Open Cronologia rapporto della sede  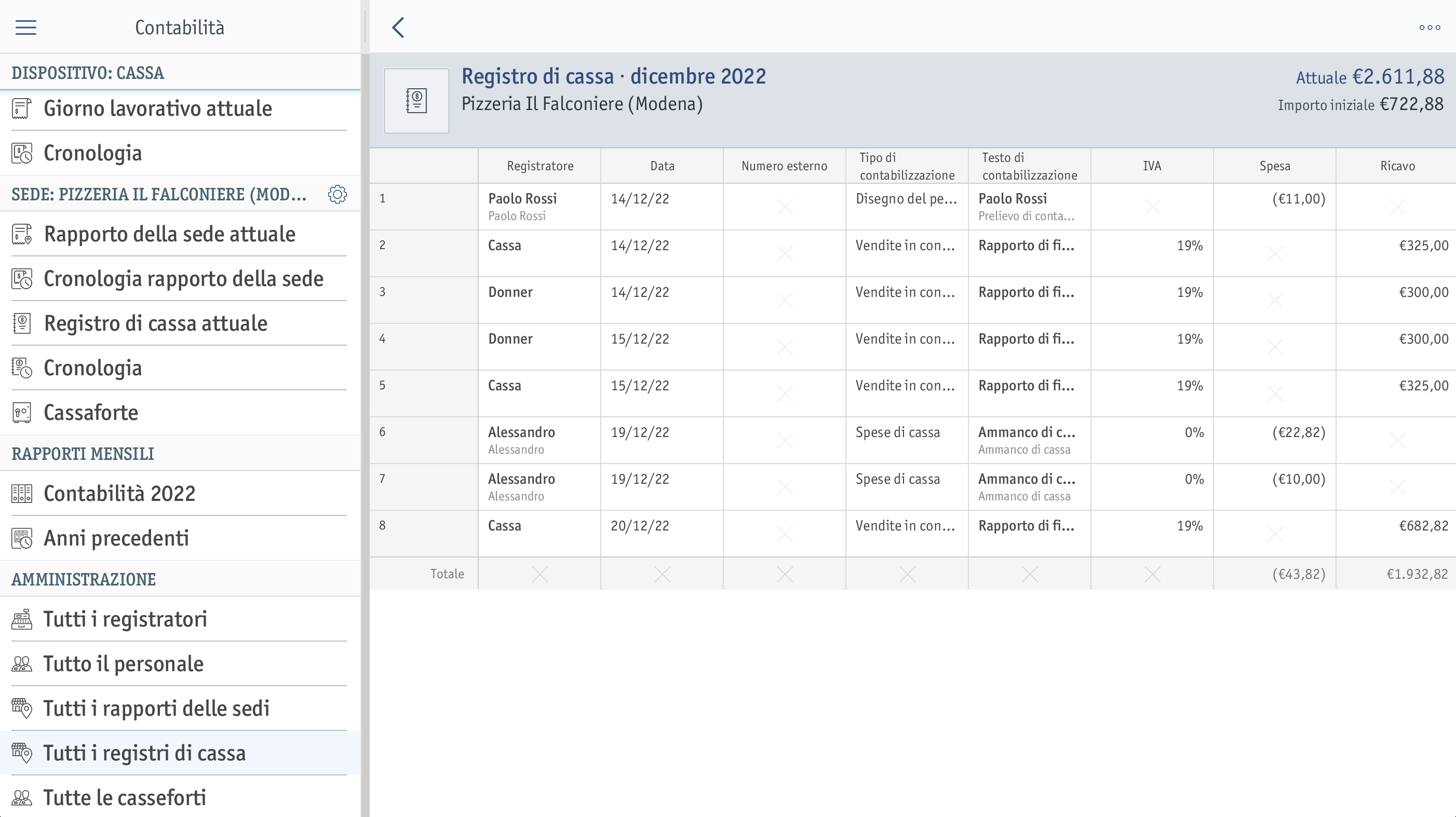point(180,279)
